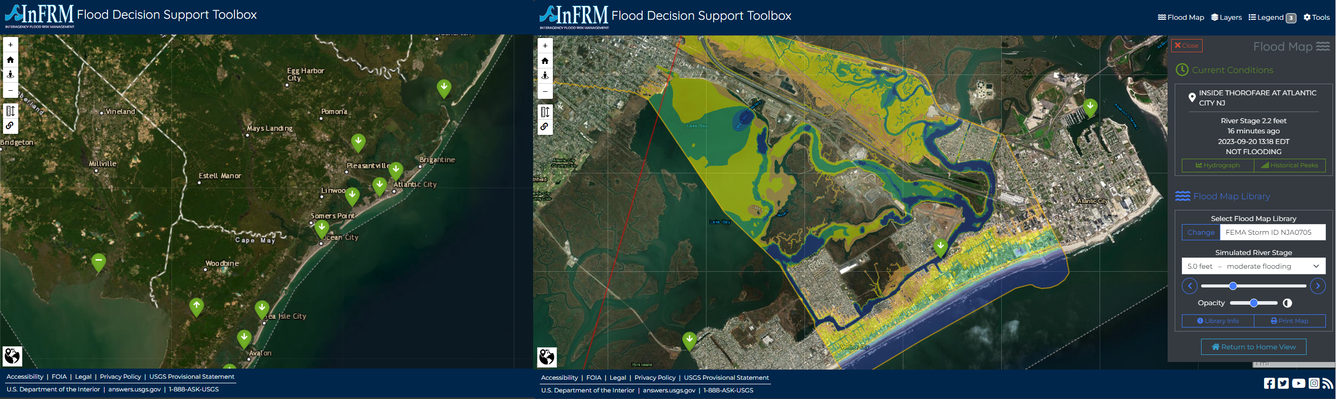Select the gauge marker near Ocean City

[322, 228]
